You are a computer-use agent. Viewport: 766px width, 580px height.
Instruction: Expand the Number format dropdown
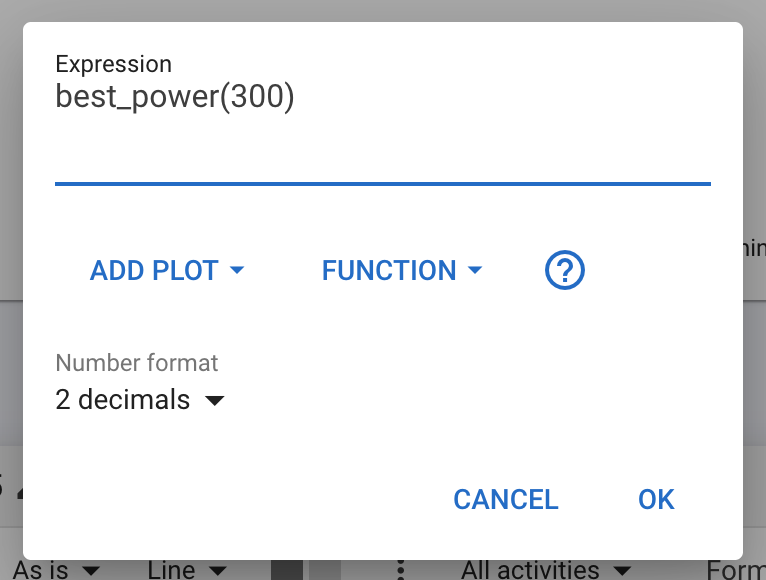(140, 400)
